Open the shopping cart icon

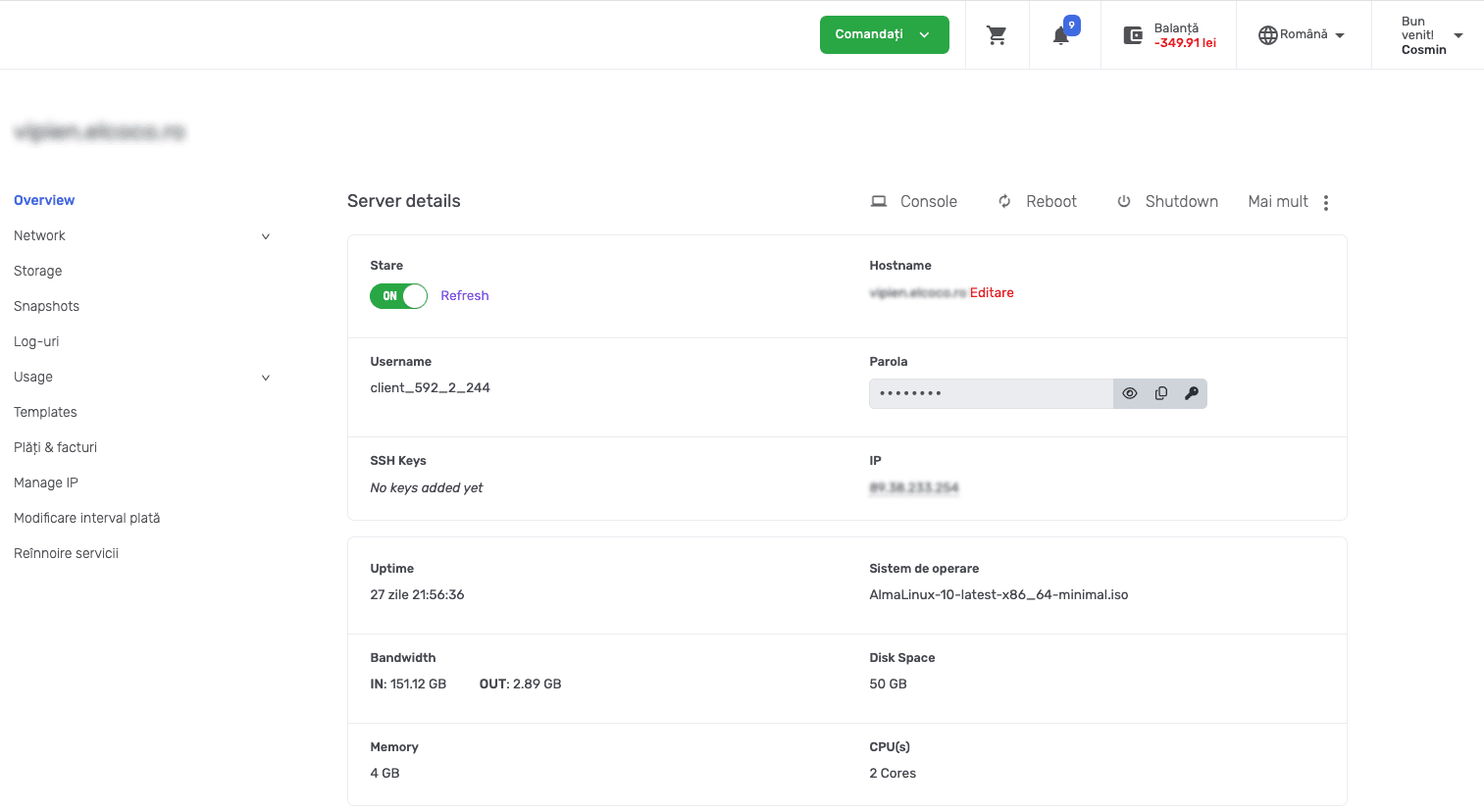click(x=997, y=35)
